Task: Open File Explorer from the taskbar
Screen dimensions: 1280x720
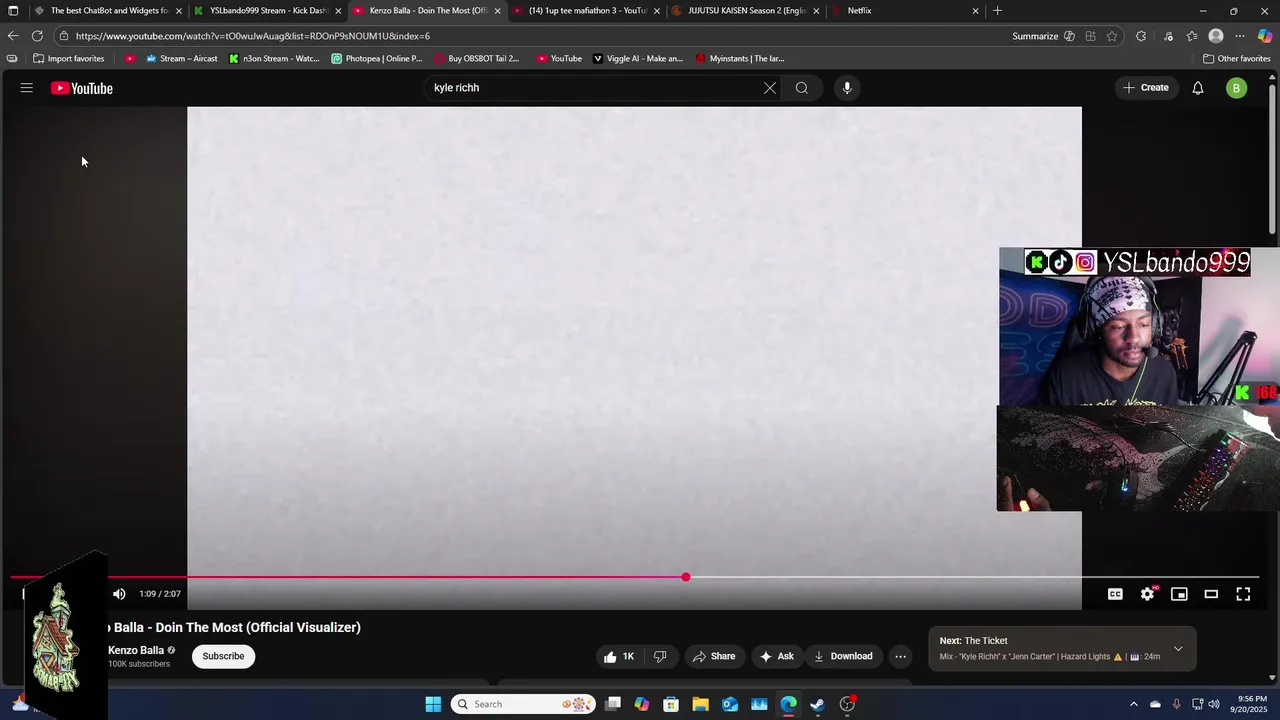Action: (700, 704)
